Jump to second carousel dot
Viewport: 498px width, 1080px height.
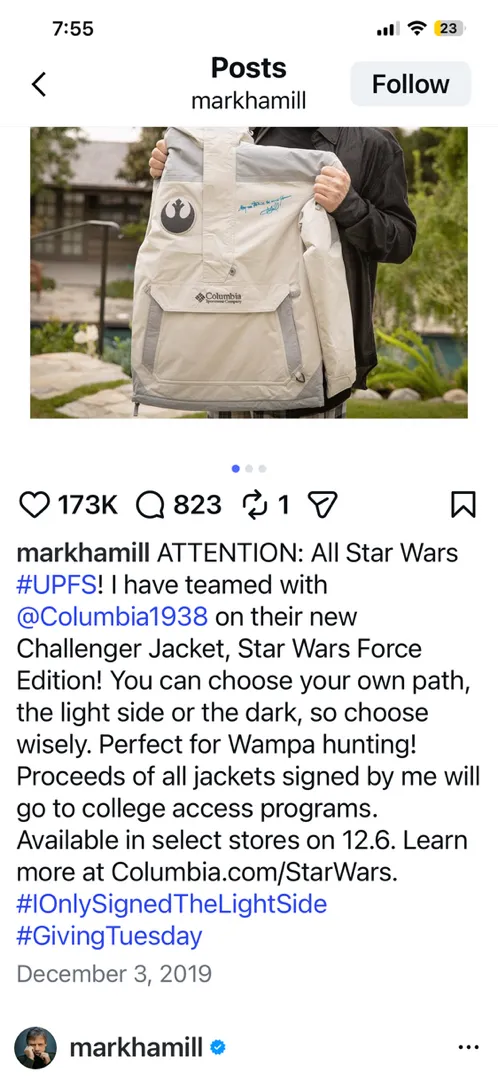[x=249, y=468]
